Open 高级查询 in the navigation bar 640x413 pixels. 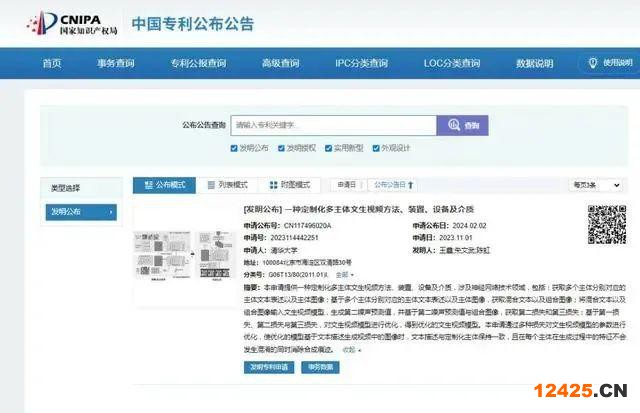pos(281,63)
